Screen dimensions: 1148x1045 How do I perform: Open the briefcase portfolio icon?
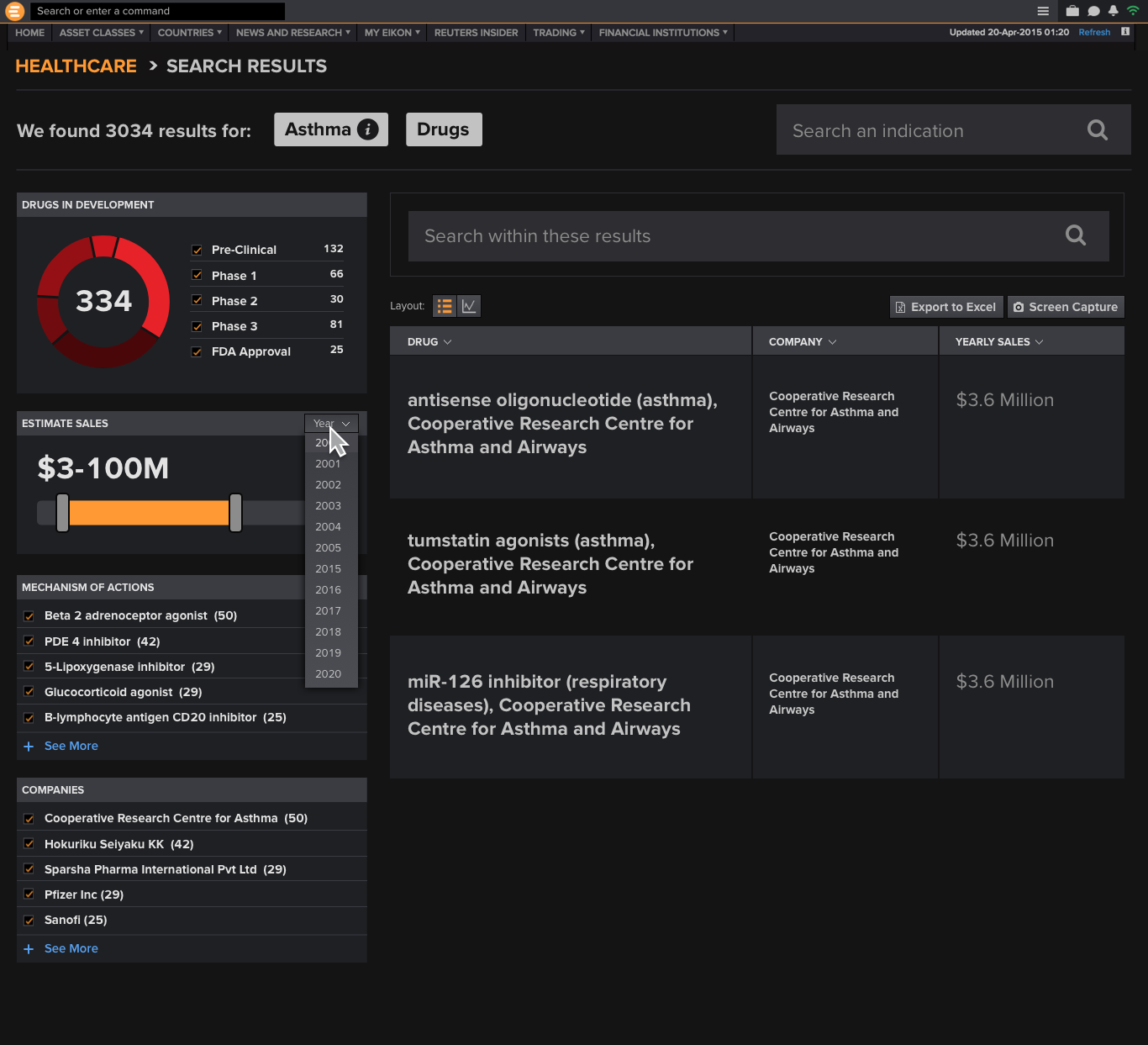(1072, 11)
